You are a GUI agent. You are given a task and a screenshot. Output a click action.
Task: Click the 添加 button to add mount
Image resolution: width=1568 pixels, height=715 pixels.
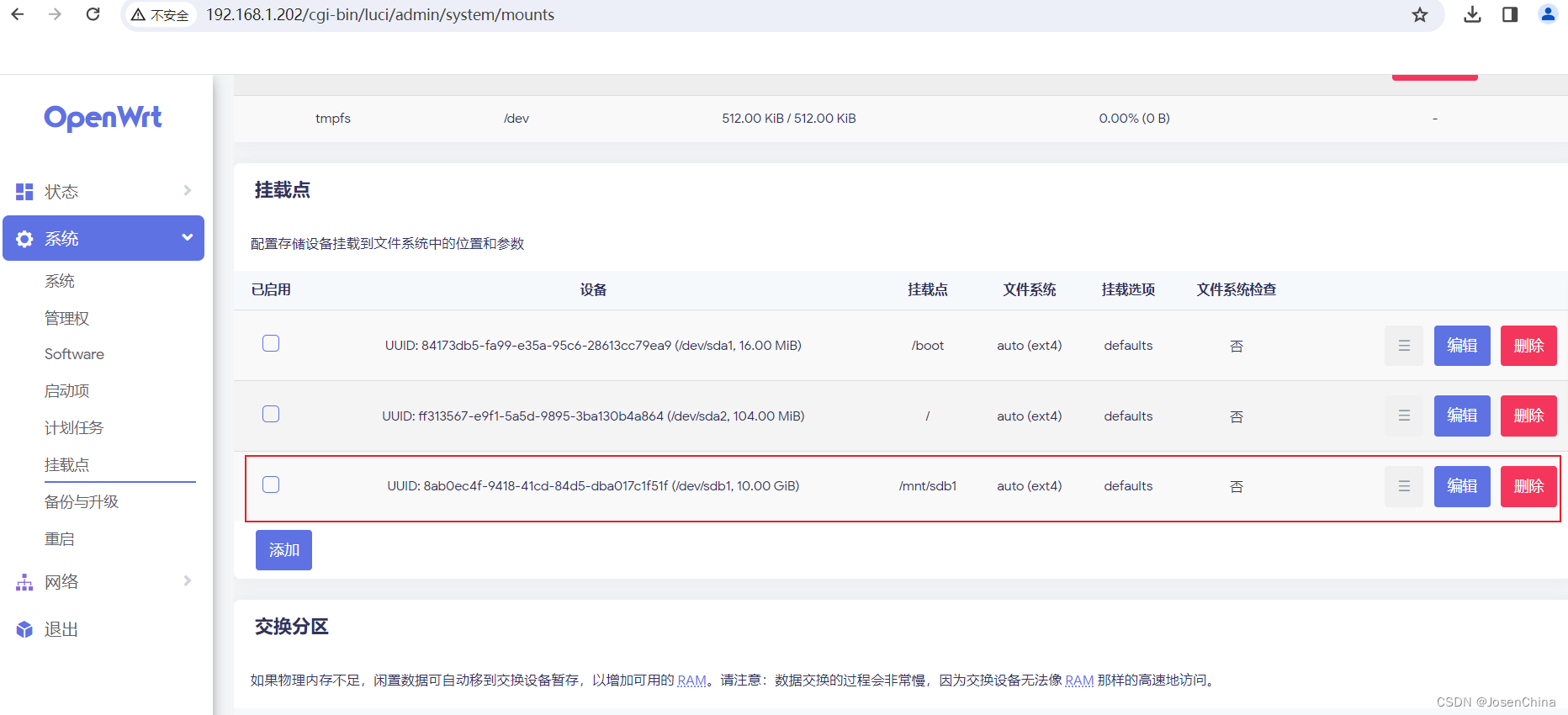(x=283, y=550)
